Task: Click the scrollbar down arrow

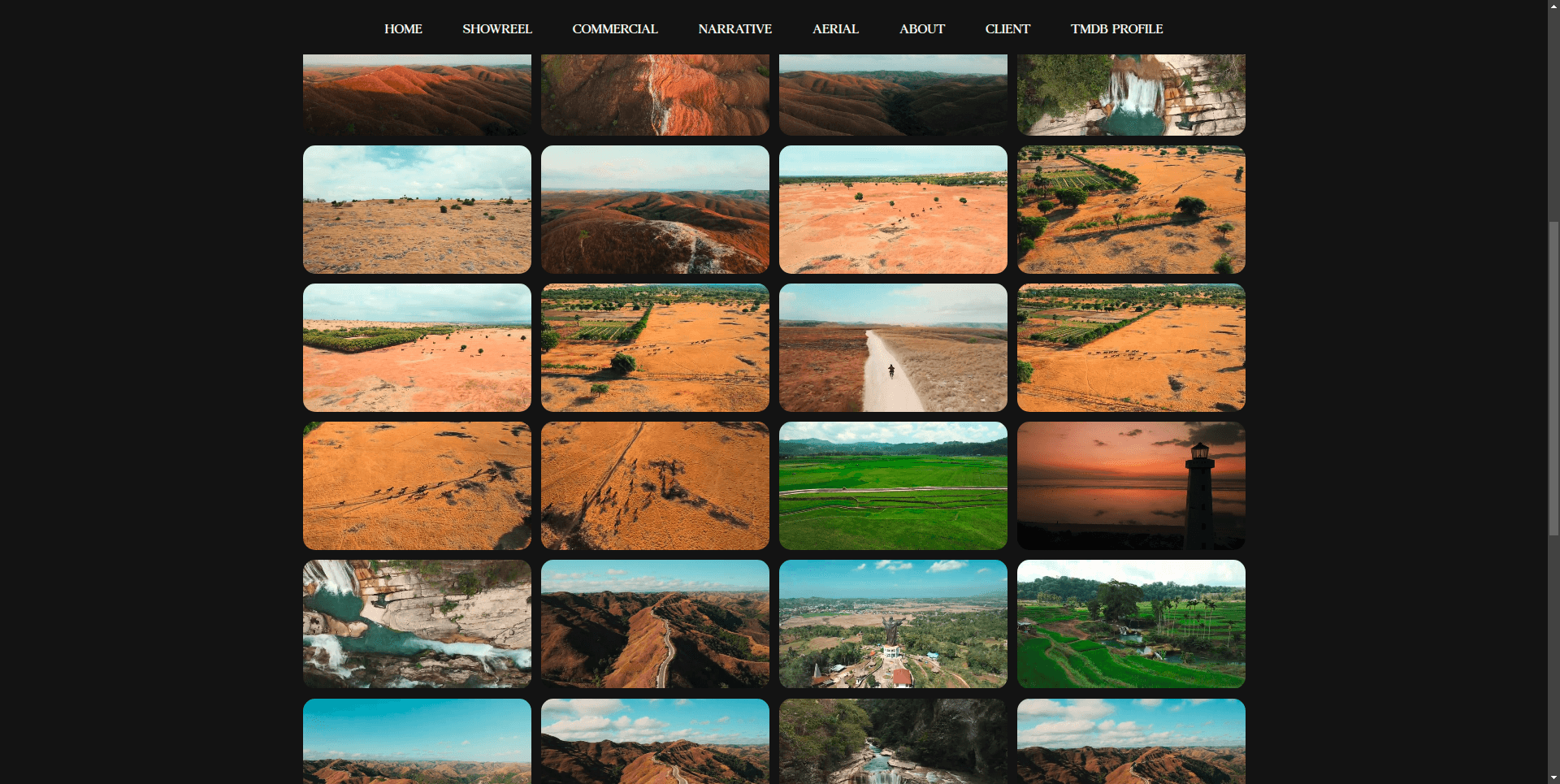Action: point(1553,778)
